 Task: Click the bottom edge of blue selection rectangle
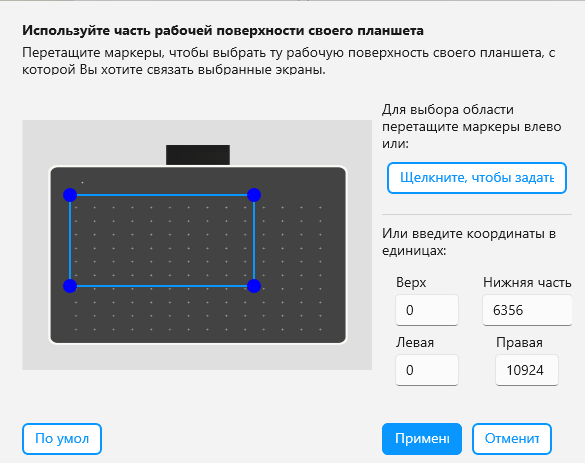pyautogui.click(x=162, y=286)
